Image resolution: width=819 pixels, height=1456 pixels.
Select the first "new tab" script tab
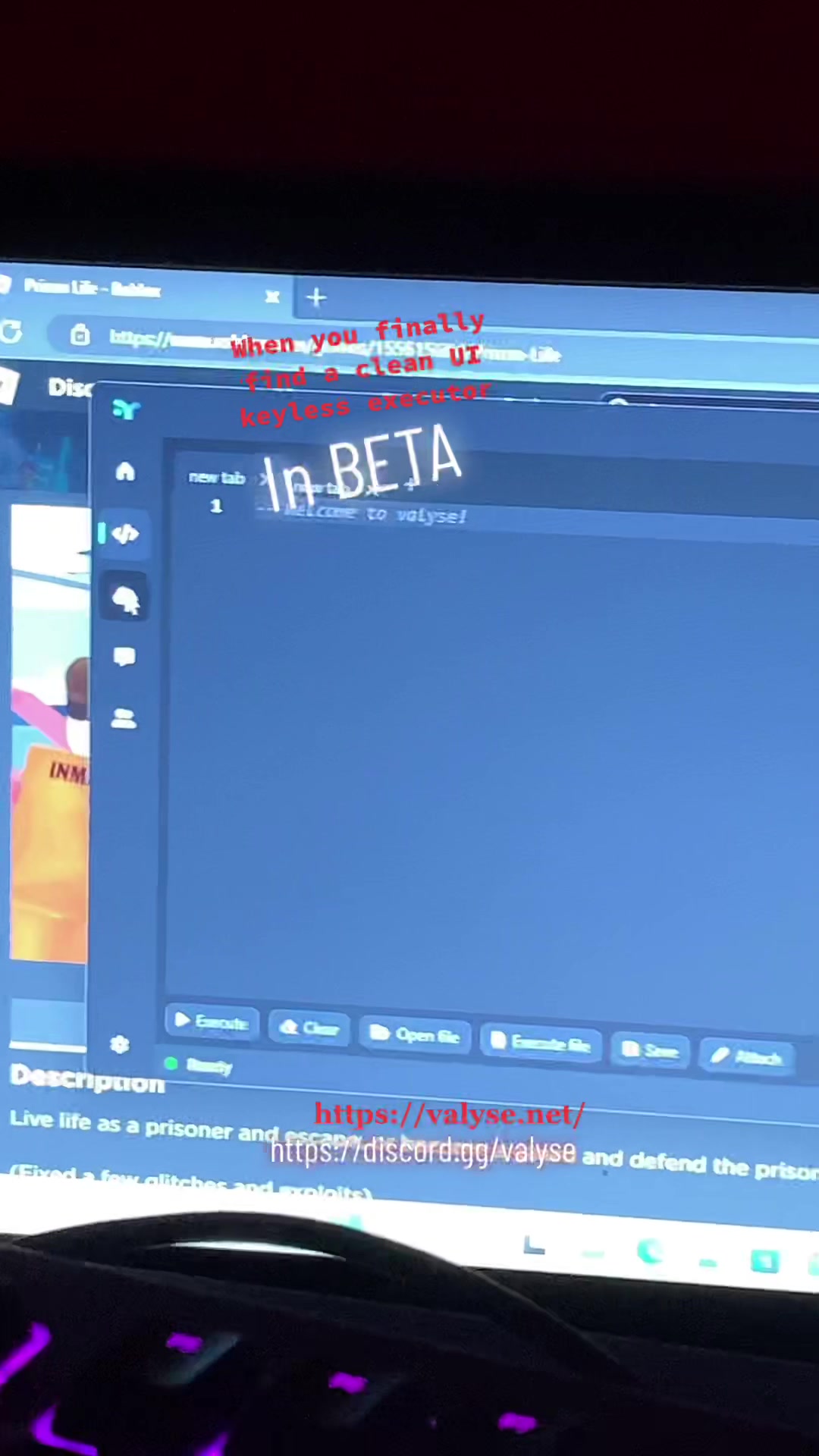coord(217,477)
